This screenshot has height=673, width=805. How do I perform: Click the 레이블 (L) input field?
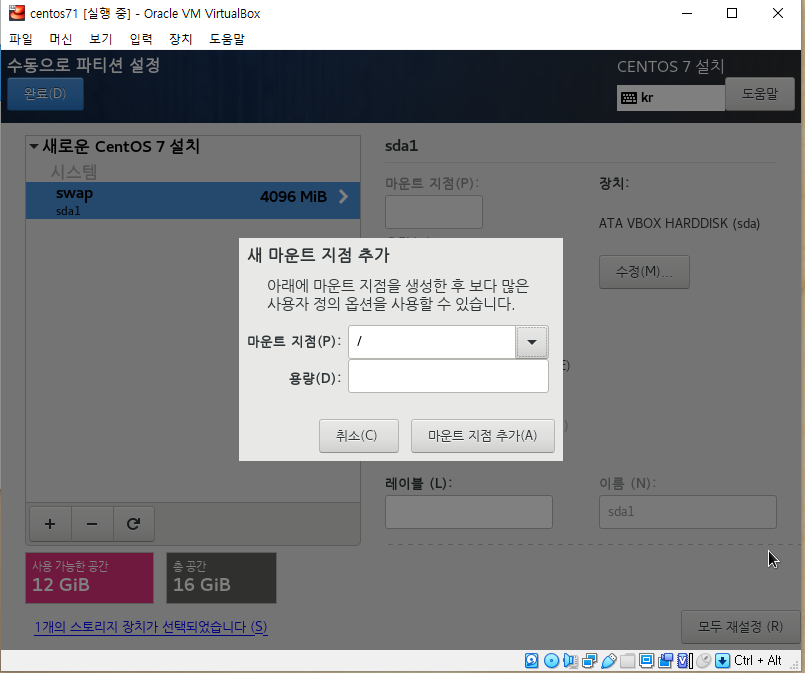coord(469,512)
